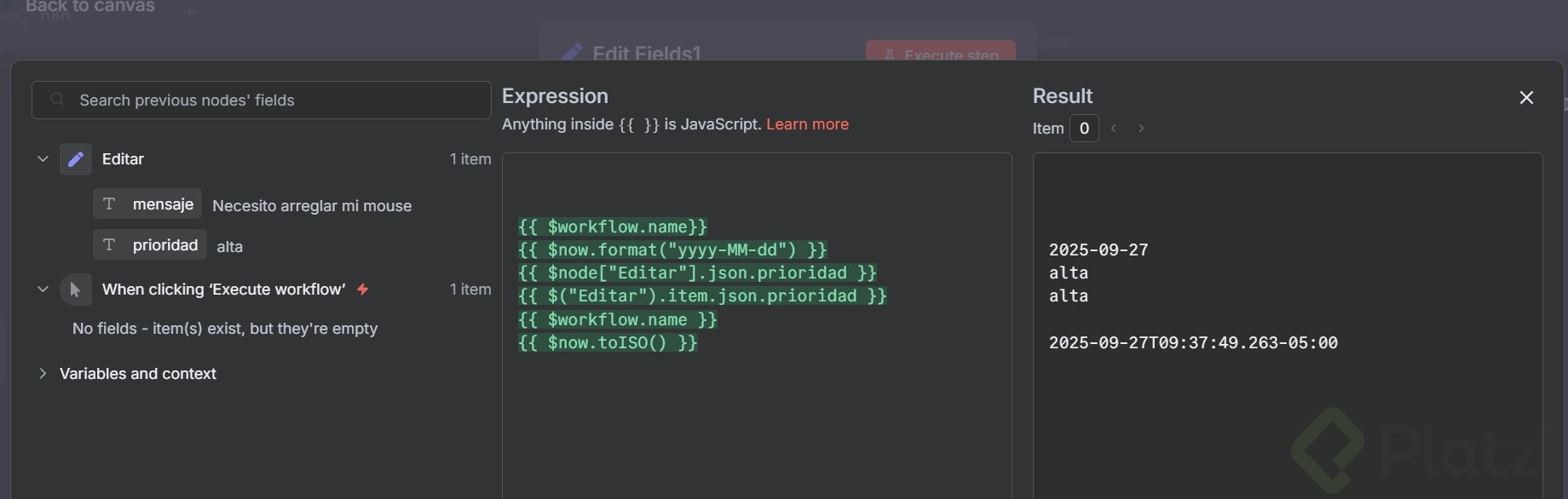Image resolution: width=1568 pixels, height=499 pixels.
Task: Go to next item in Result
Action: coord(1141,129)
